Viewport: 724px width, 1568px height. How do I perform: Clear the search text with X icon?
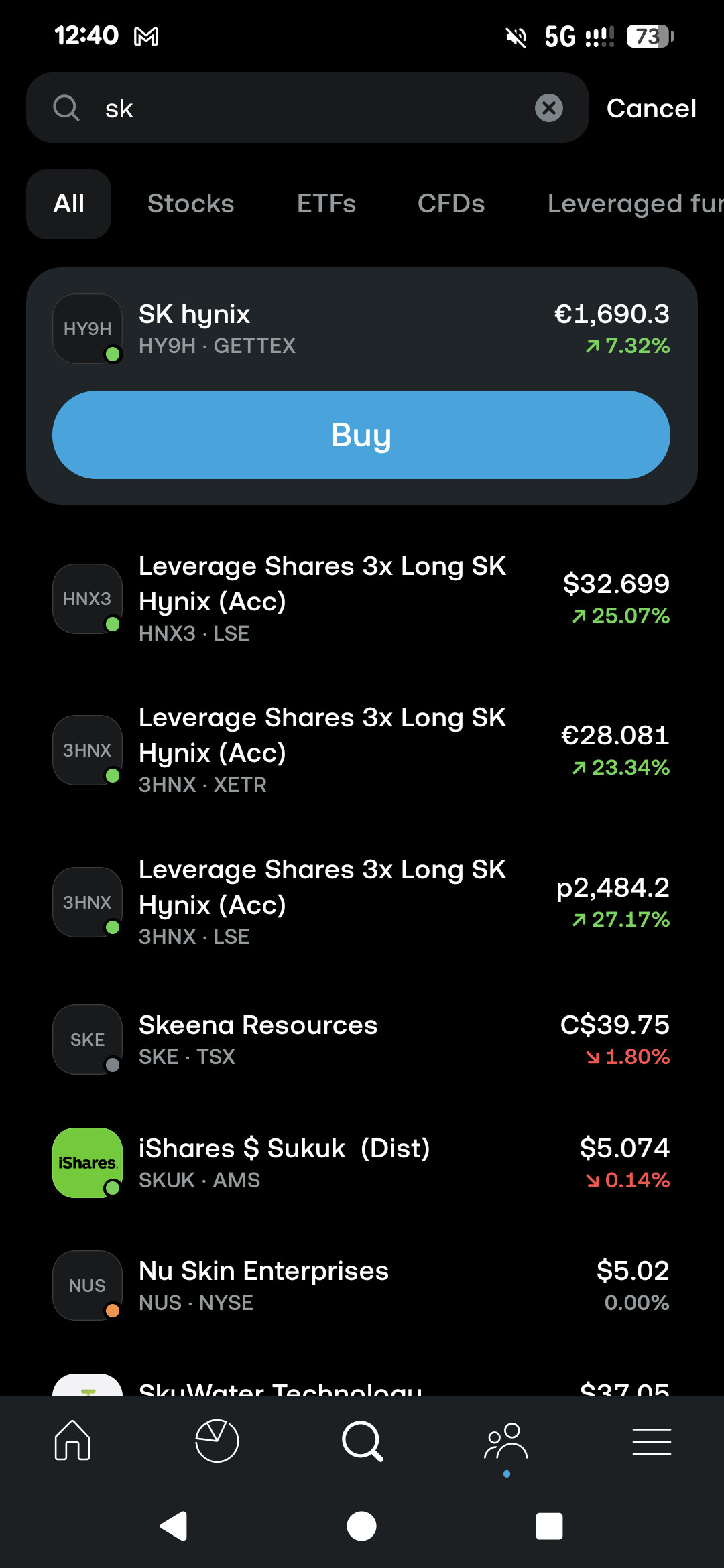[x=549, y=108]
